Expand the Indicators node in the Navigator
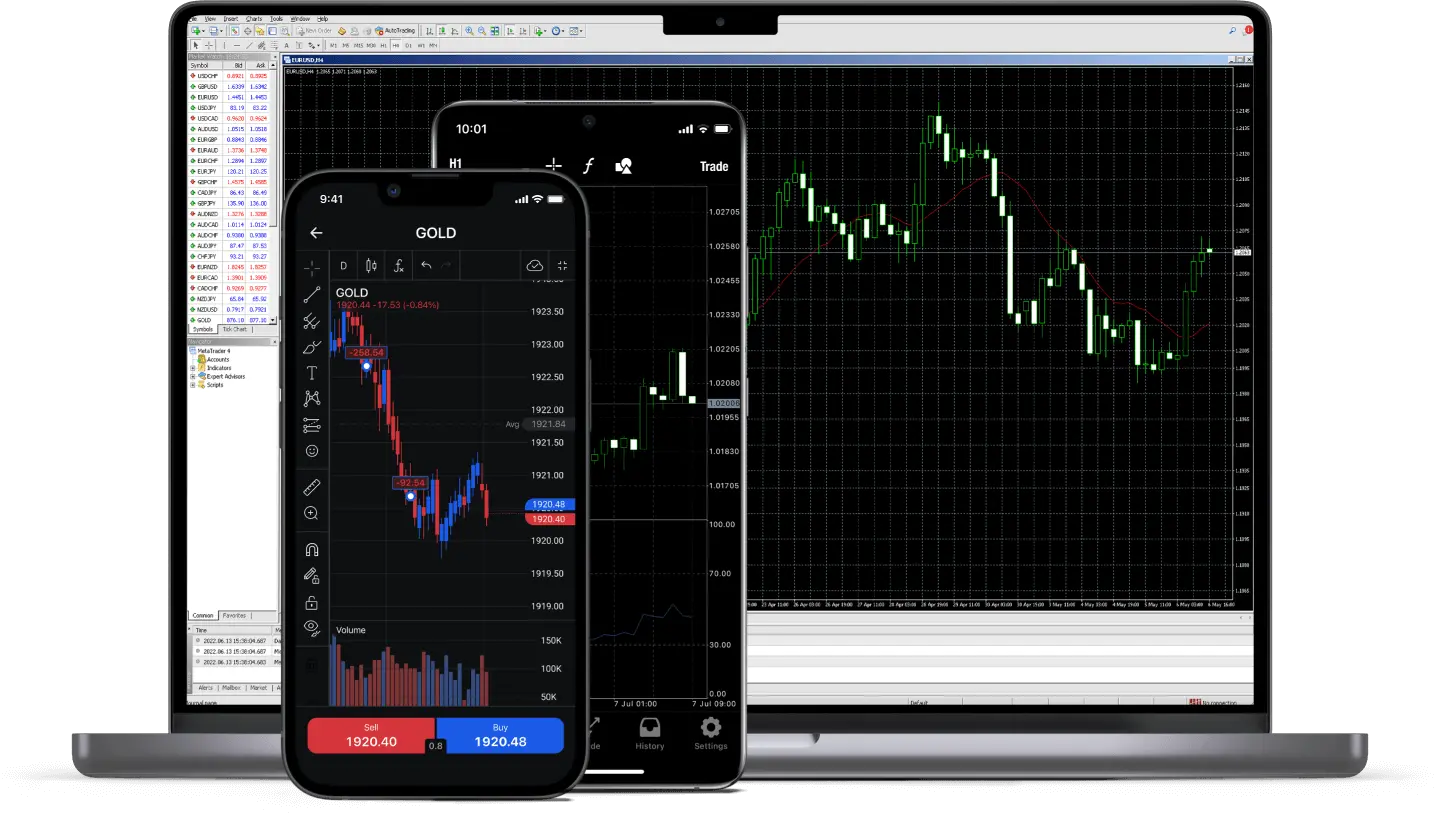This screenshot has height=815, width=1440. [192, 368]
